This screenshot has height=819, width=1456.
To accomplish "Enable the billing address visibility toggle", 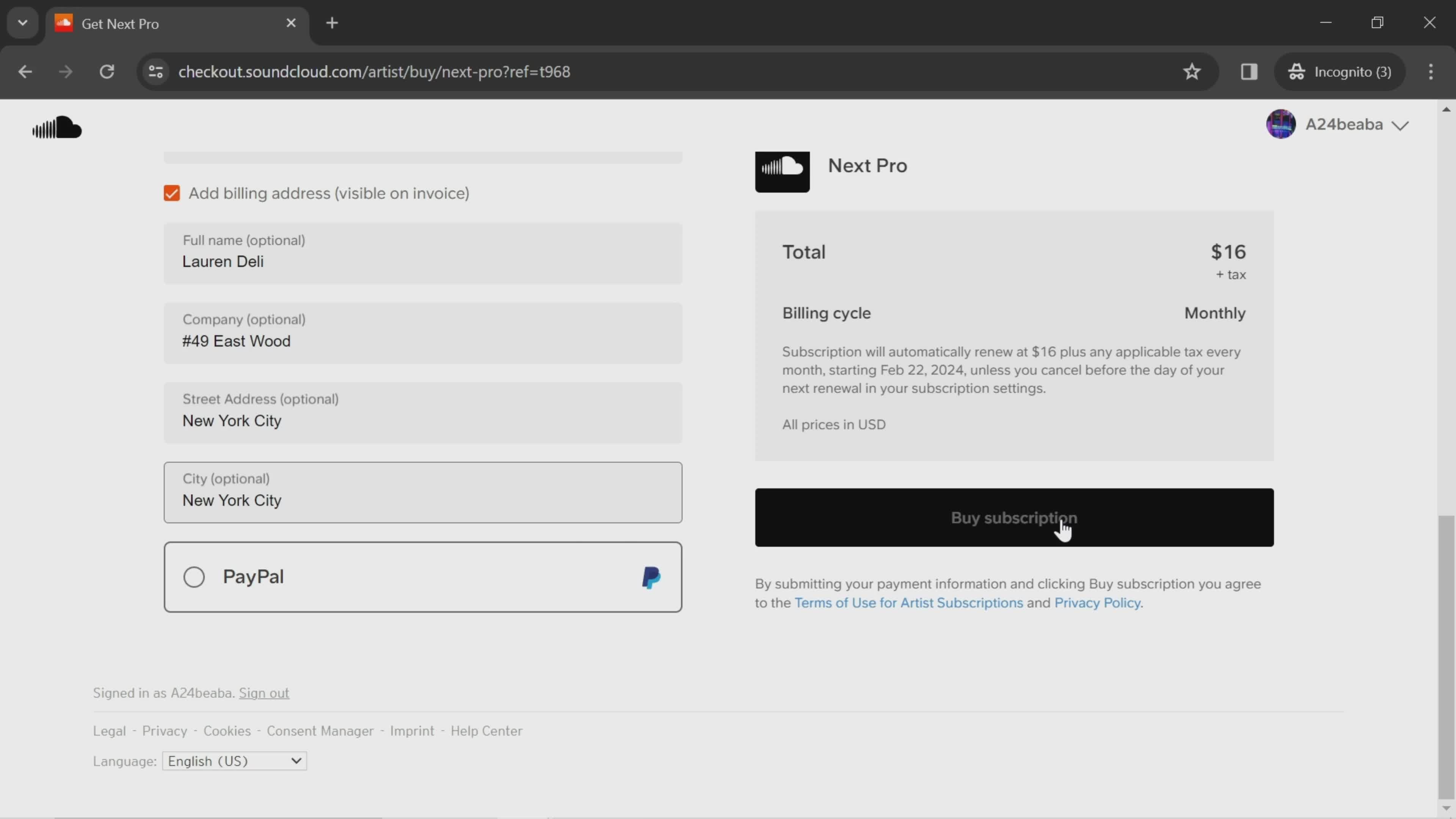I will [172, 193].
